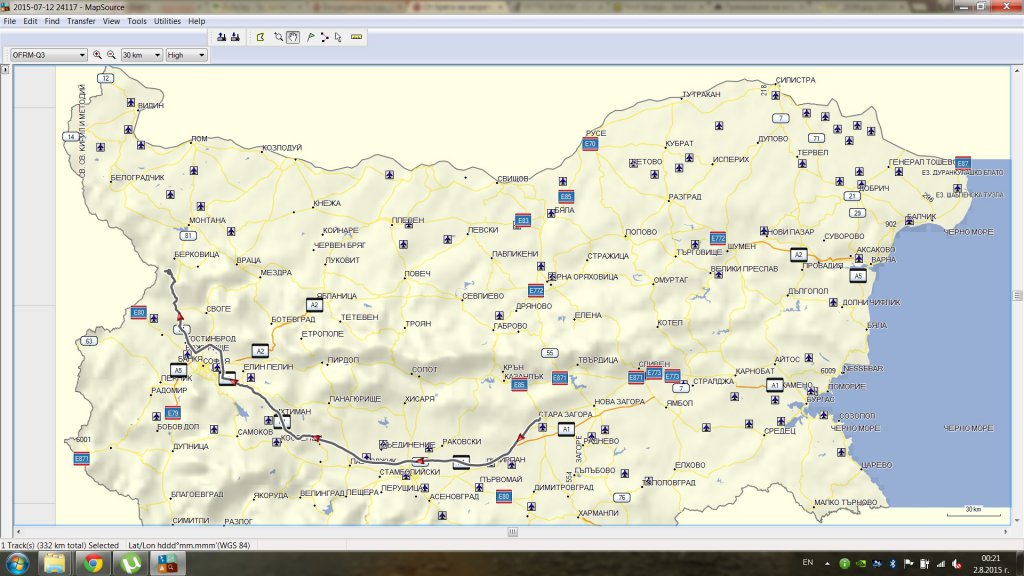Click the vertical scrollbar thumb on the map
1024x576 pixels.
(1017, 296)
